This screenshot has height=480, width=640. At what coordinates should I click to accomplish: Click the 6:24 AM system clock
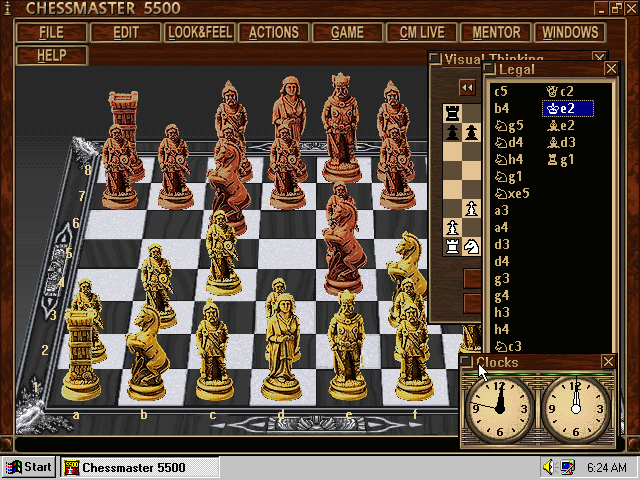point(606,467)
